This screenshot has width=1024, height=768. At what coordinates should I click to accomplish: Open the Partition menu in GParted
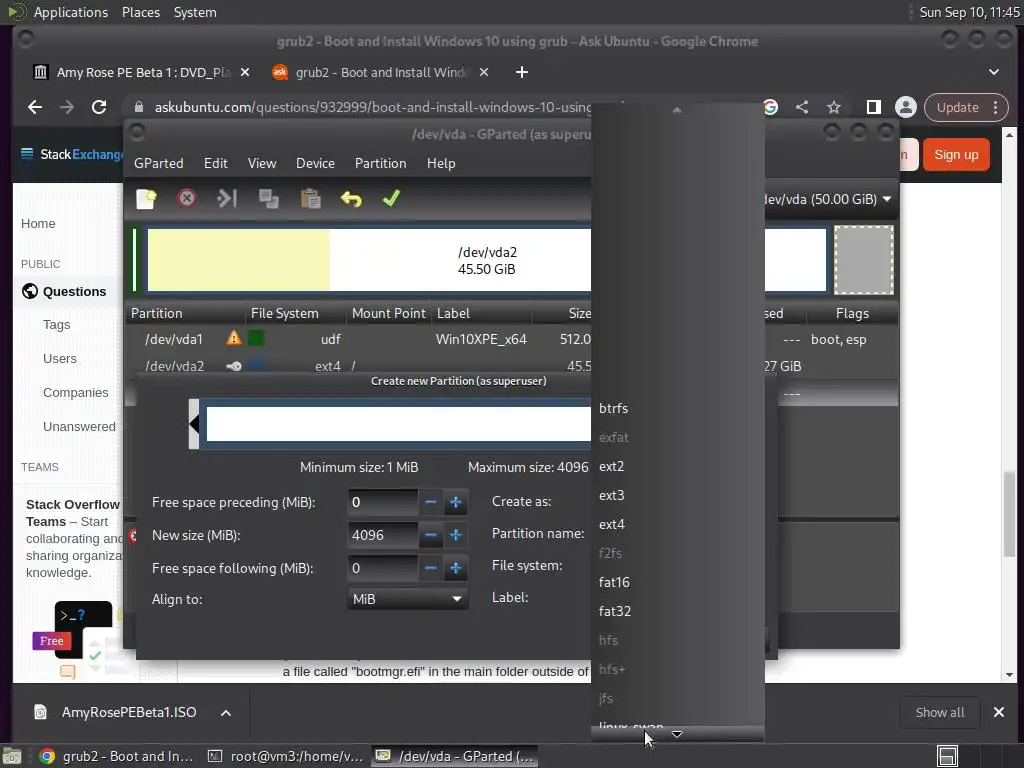[x=381, y=163]
